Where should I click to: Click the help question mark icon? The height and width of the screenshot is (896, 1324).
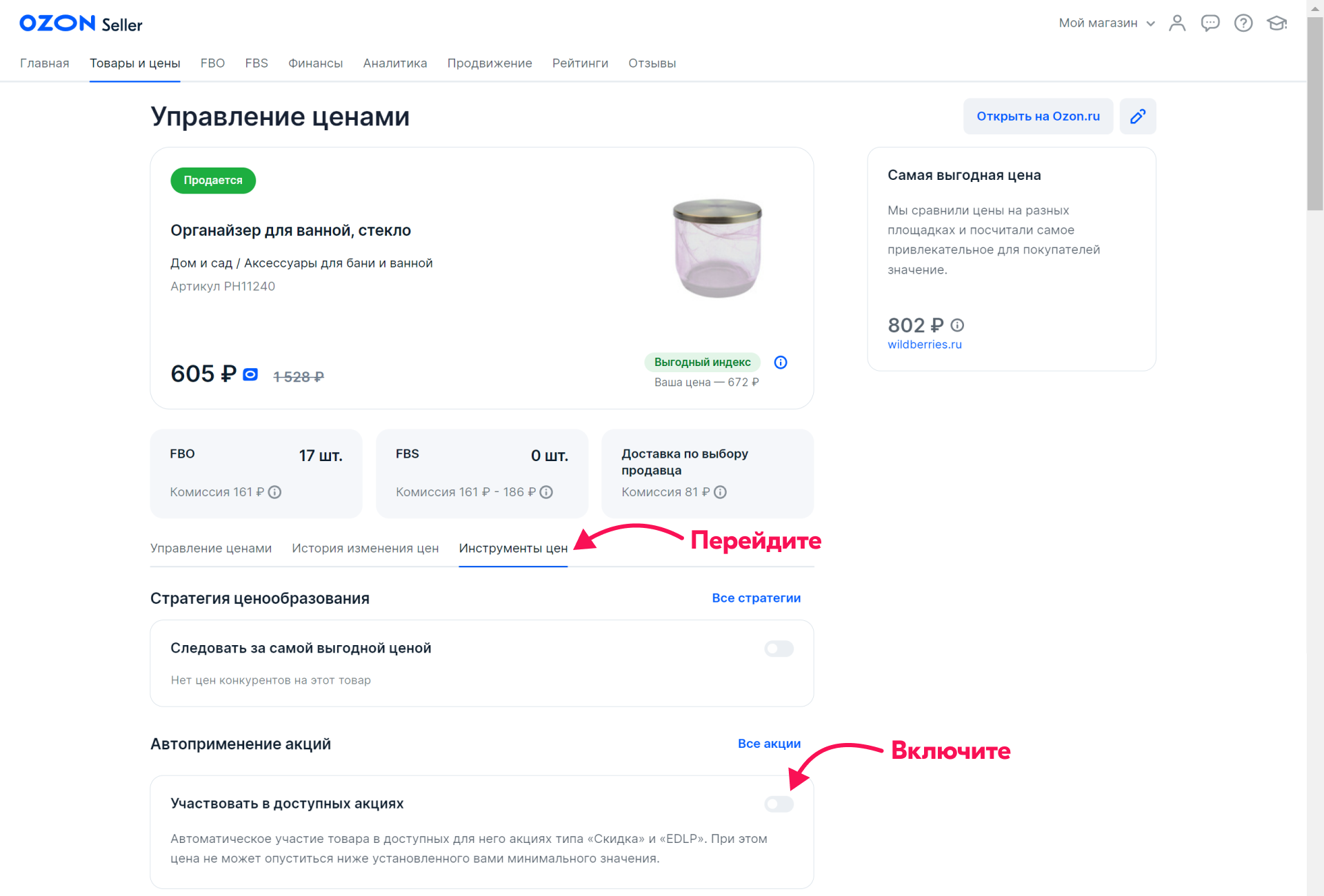click(1243, 23)
